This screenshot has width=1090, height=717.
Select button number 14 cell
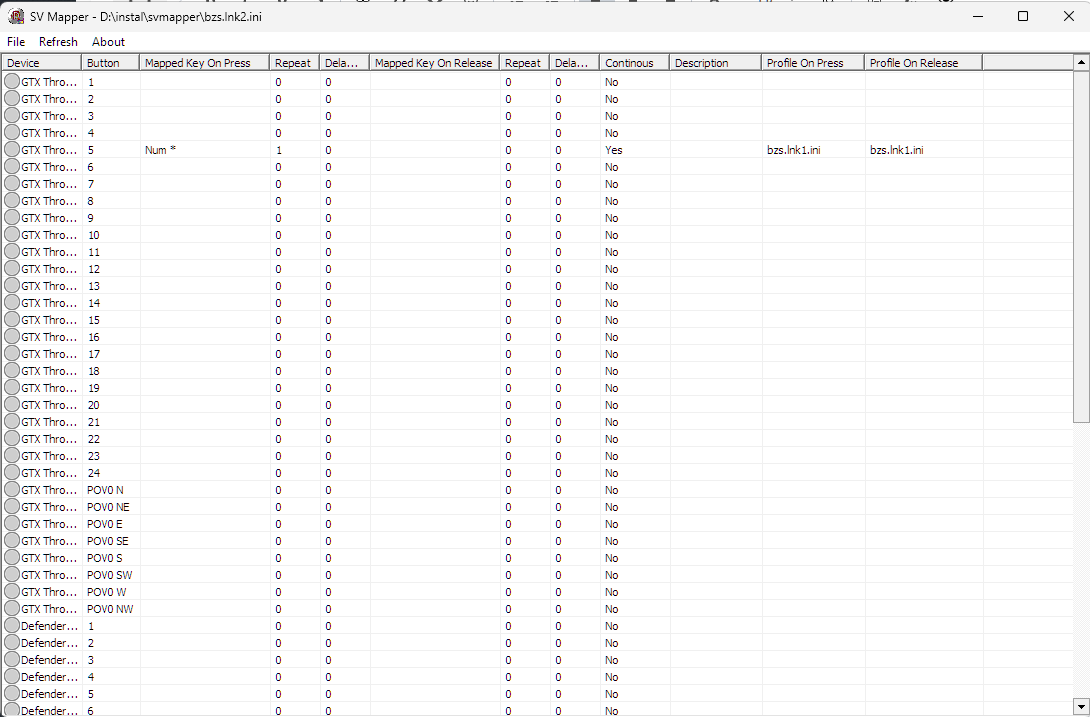click(x=93, y=303)
